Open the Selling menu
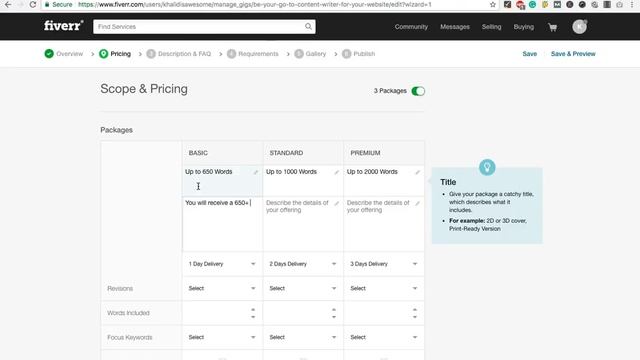The width and height of the screenshot is (640, 360). (491, 27)
